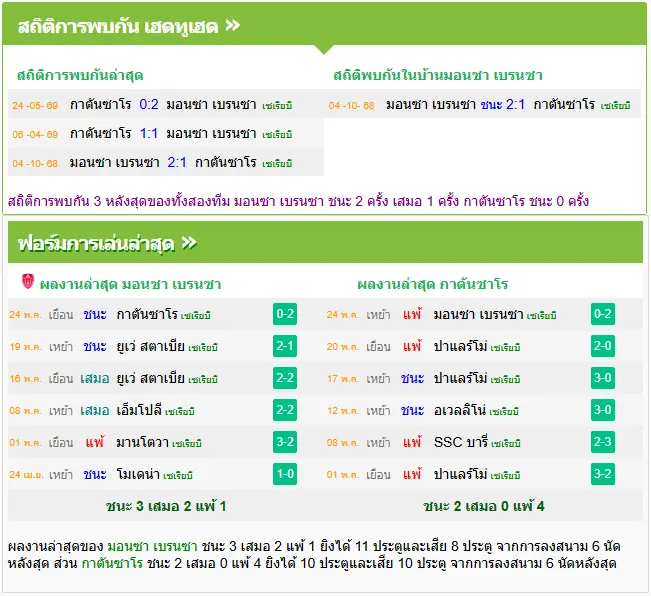Click the 2-2 score badge beside เอ็มโปลี
The width and height of the screenshot is (651, 596).
(x=285, y=410)
